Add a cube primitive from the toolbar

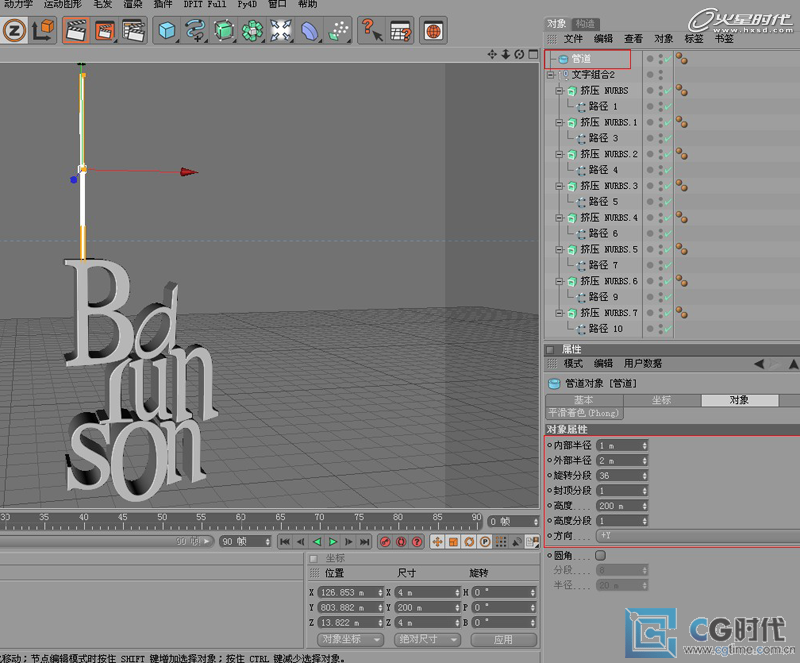point(167,31)
